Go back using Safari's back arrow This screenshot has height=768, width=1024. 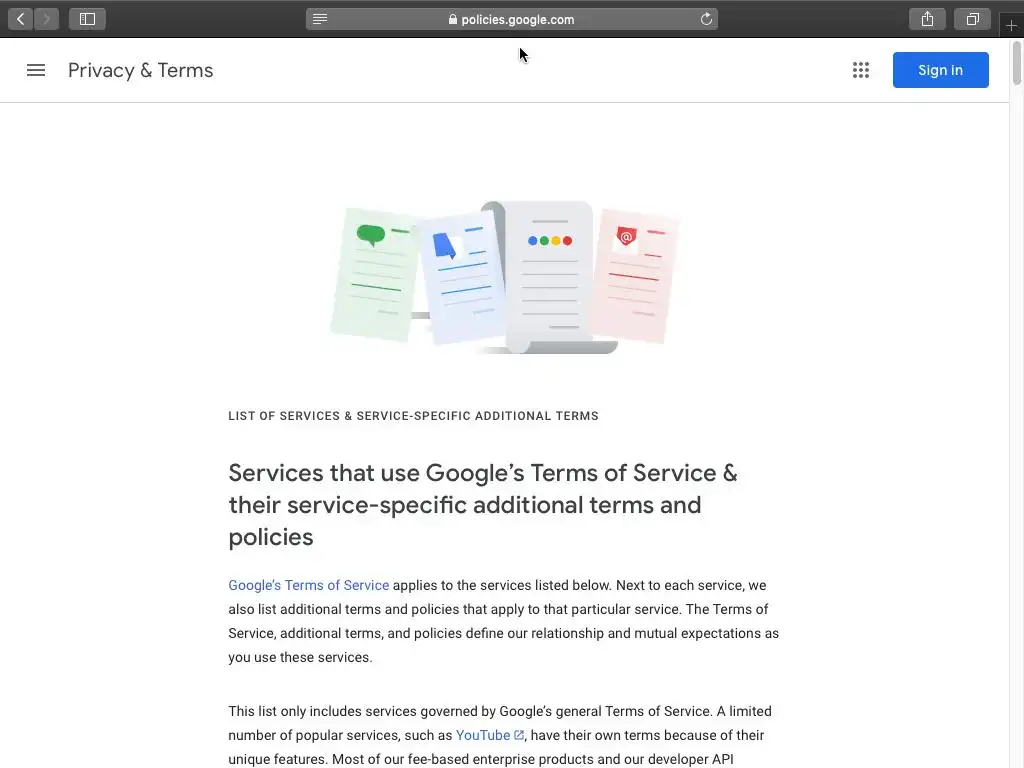tap(21, 19)
